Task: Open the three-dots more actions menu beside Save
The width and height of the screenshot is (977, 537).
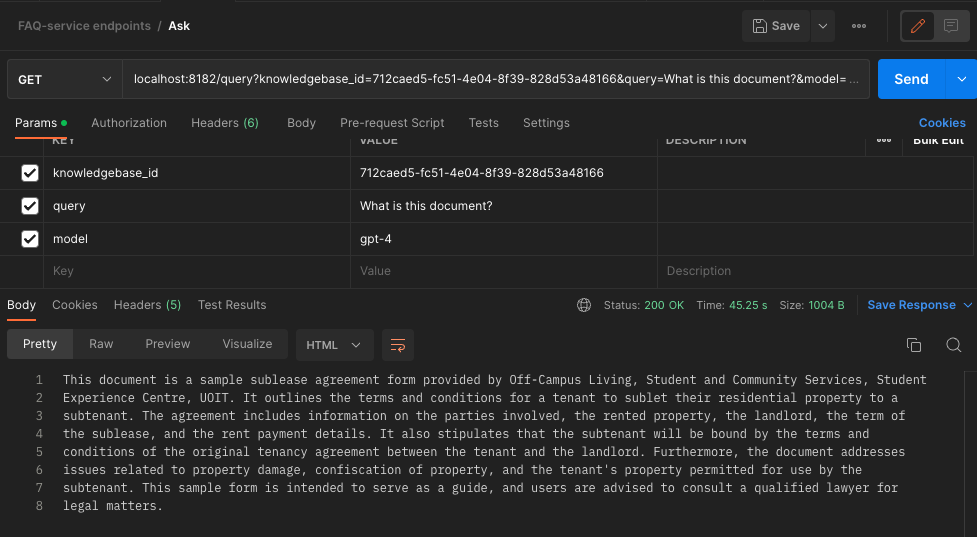Action: [859, 26]
